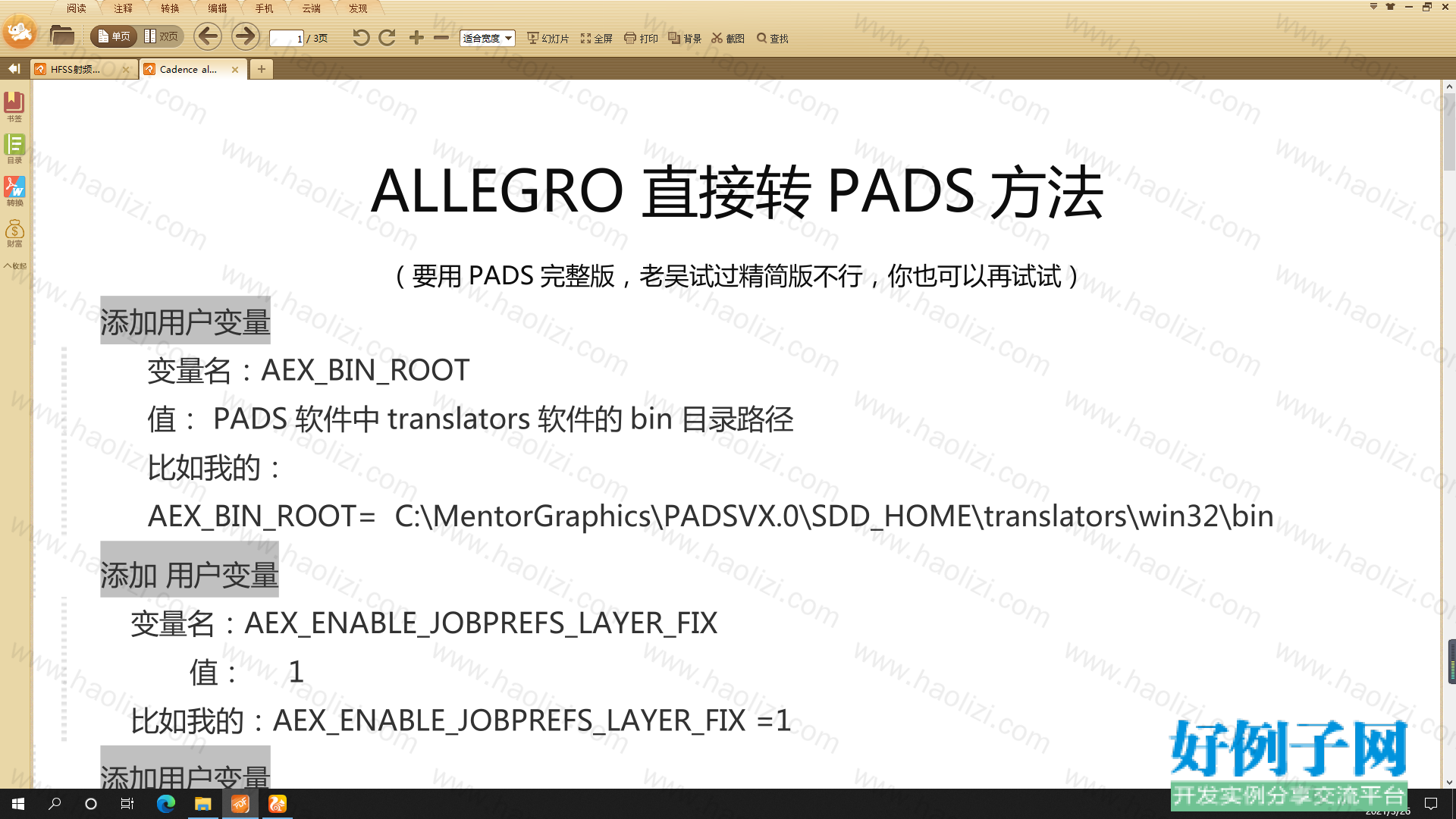Add a new tab with the plus button
Viewport: 1456px width, 819px height.
coord(262,69)
